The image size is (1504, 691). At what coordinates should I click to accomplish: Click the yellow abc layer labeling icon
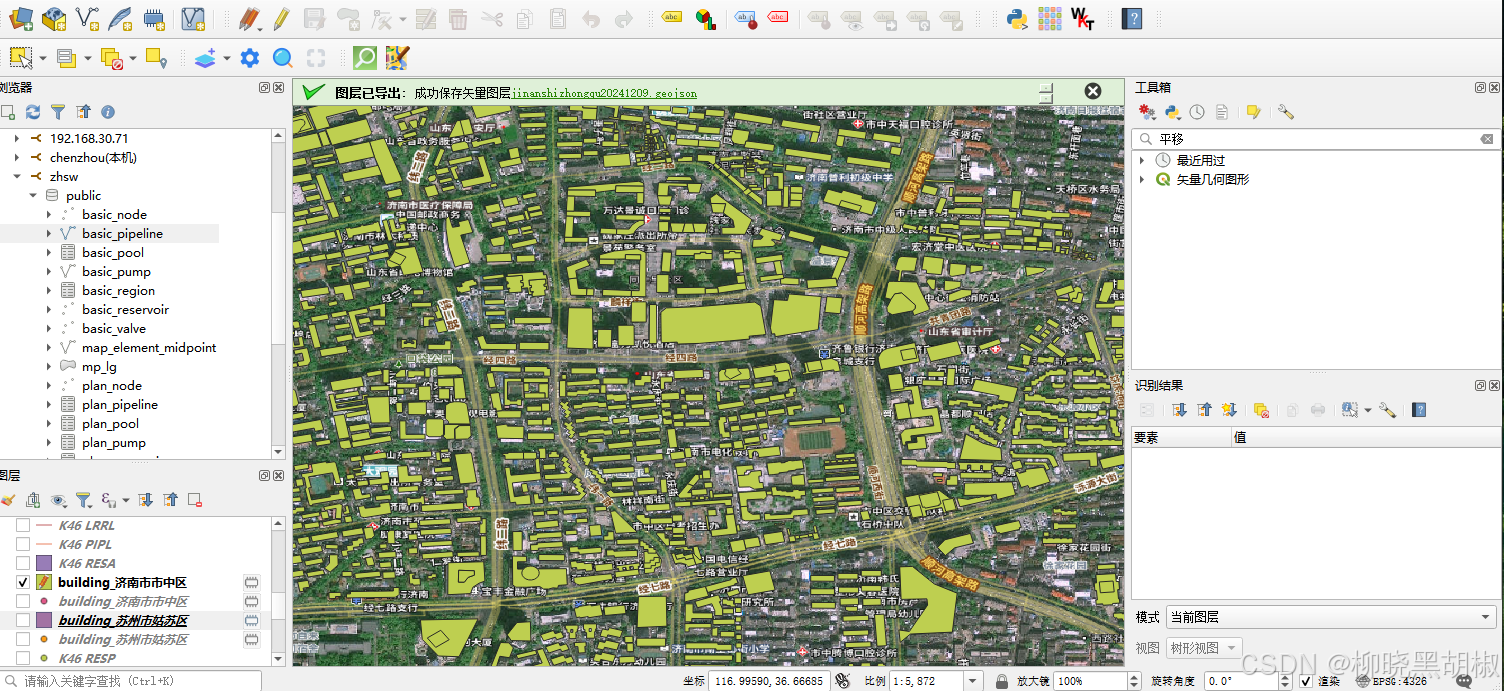[672, 18]
